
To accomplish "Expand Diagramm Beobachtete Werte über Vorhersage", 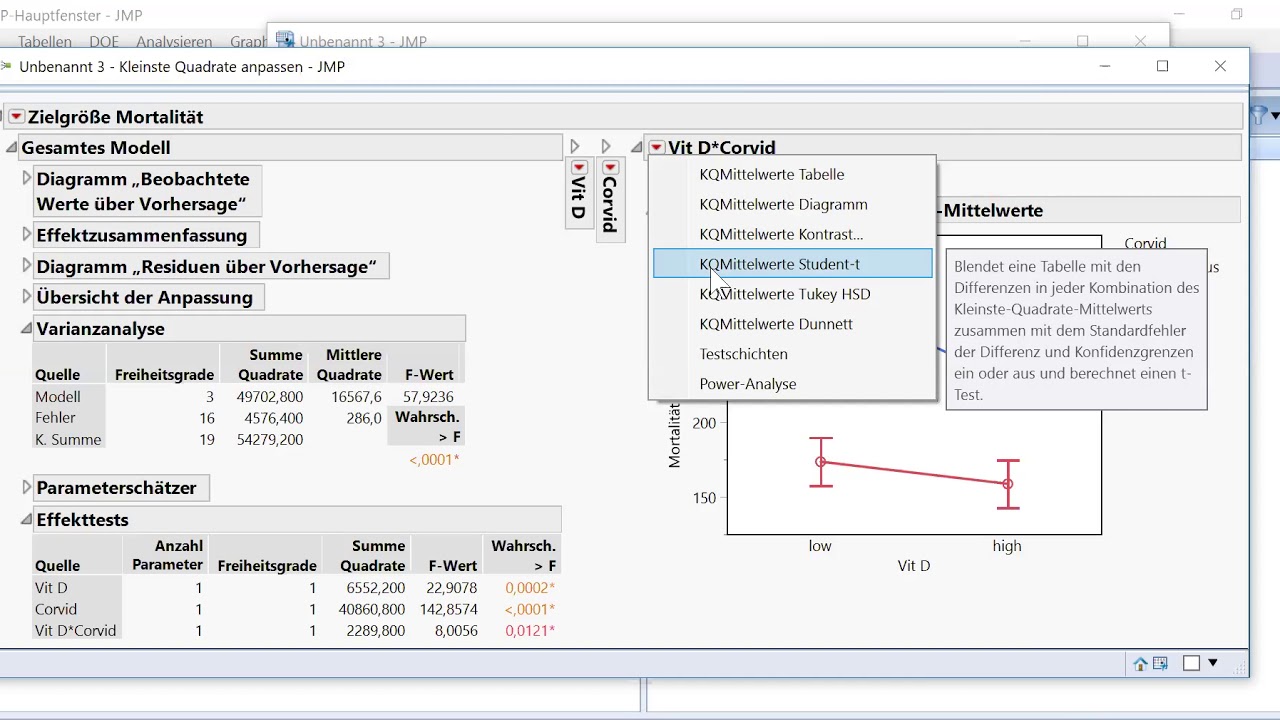I will point(27,179).
